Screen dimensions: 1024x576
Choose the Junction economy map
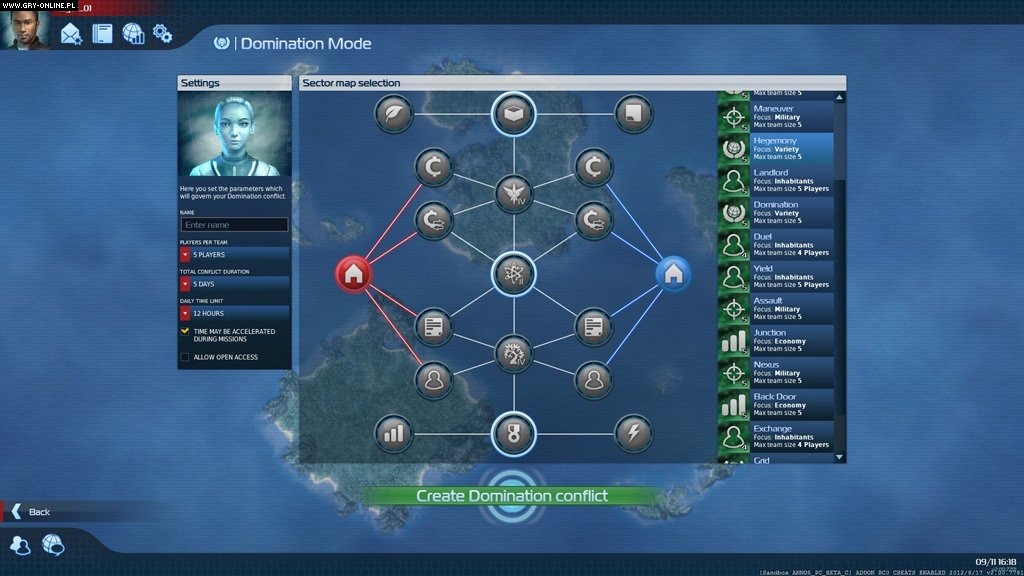tap(776, 341)
